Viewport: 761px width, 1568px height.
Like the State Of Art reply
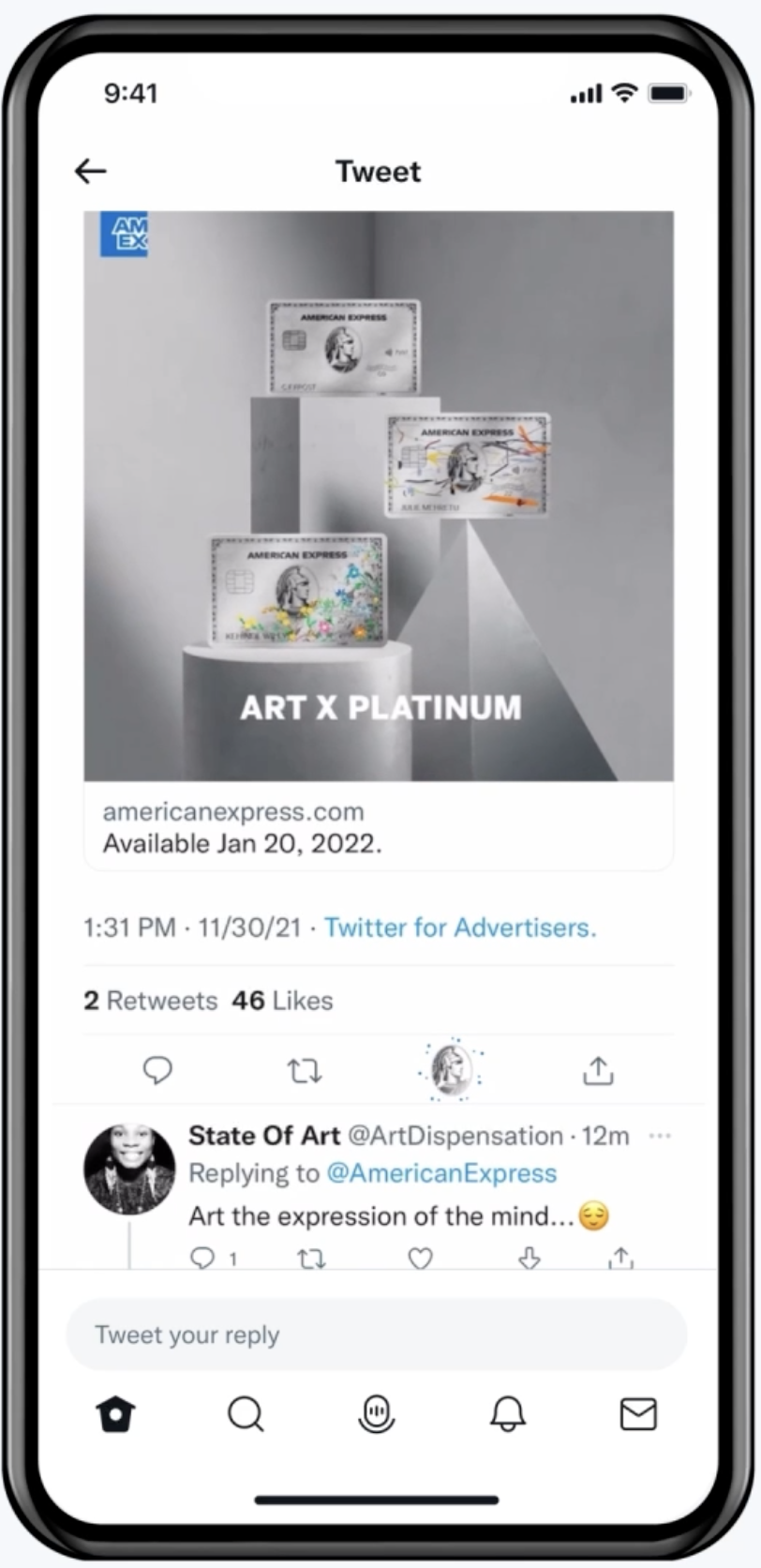click(421, 1258)
